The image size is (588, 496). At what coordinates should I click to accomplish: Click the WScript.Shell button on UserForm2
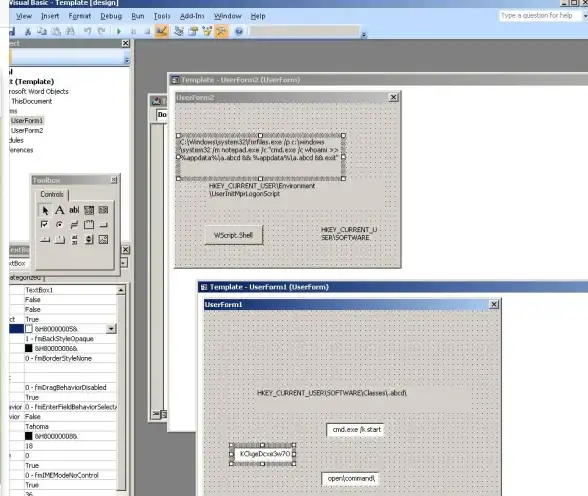click(234, 235)
